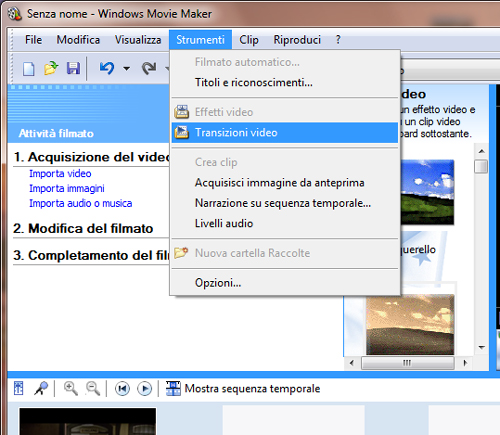Click the set audio levels icon
500x435 pixels.
(19, 389)
